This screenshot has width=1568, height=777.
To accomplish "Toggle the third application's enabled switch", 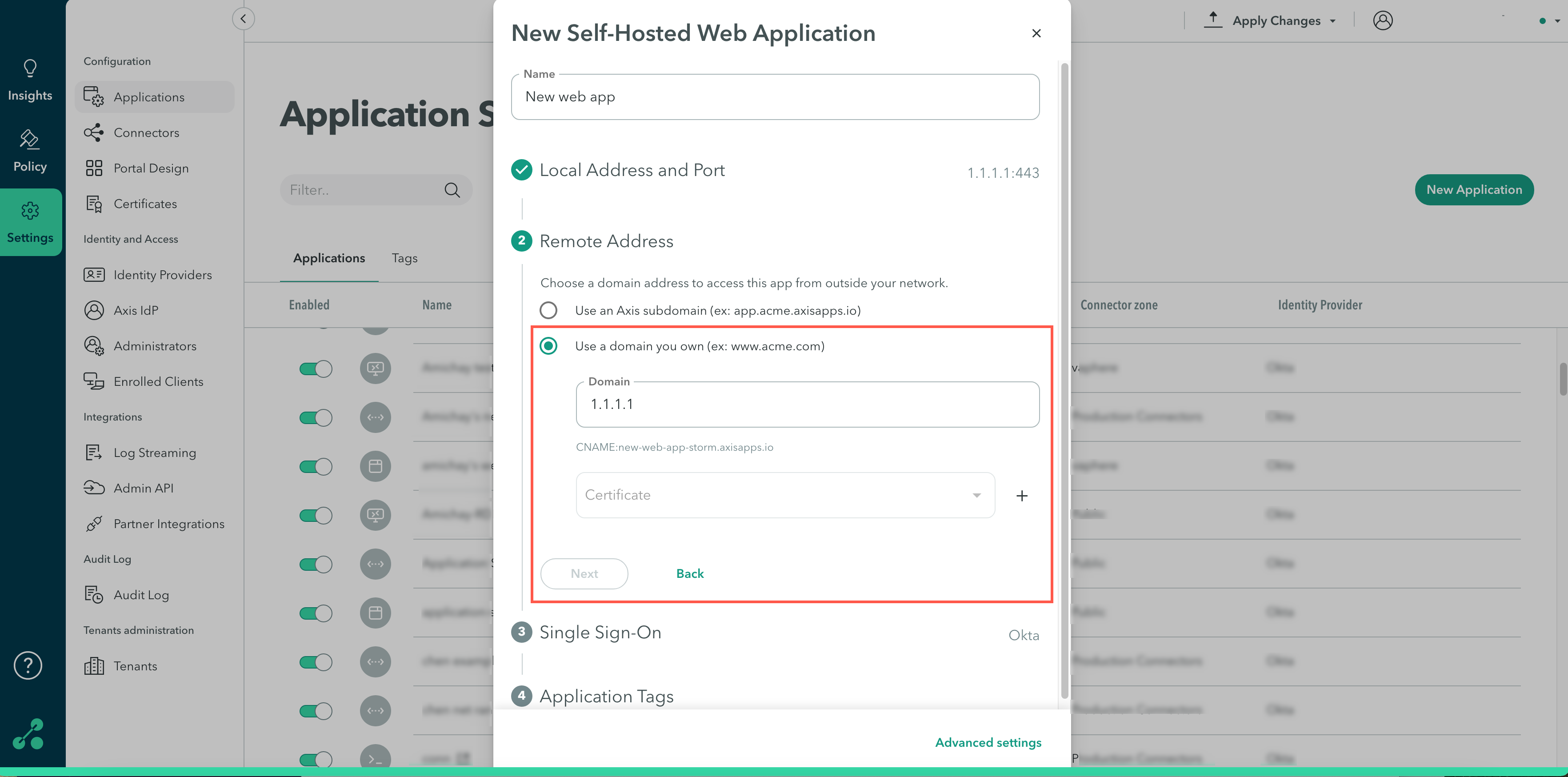I will [316, 466].
